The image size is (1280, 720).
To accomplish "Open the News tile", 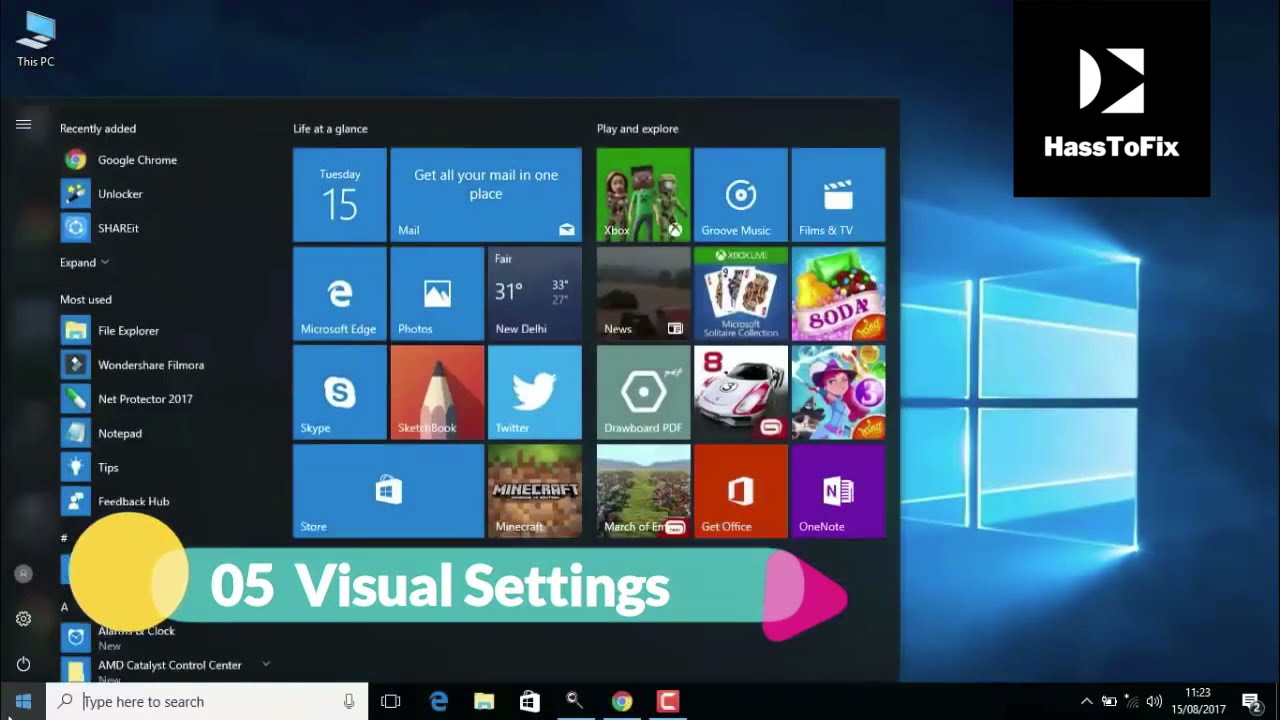I will (x=643, y=294).
